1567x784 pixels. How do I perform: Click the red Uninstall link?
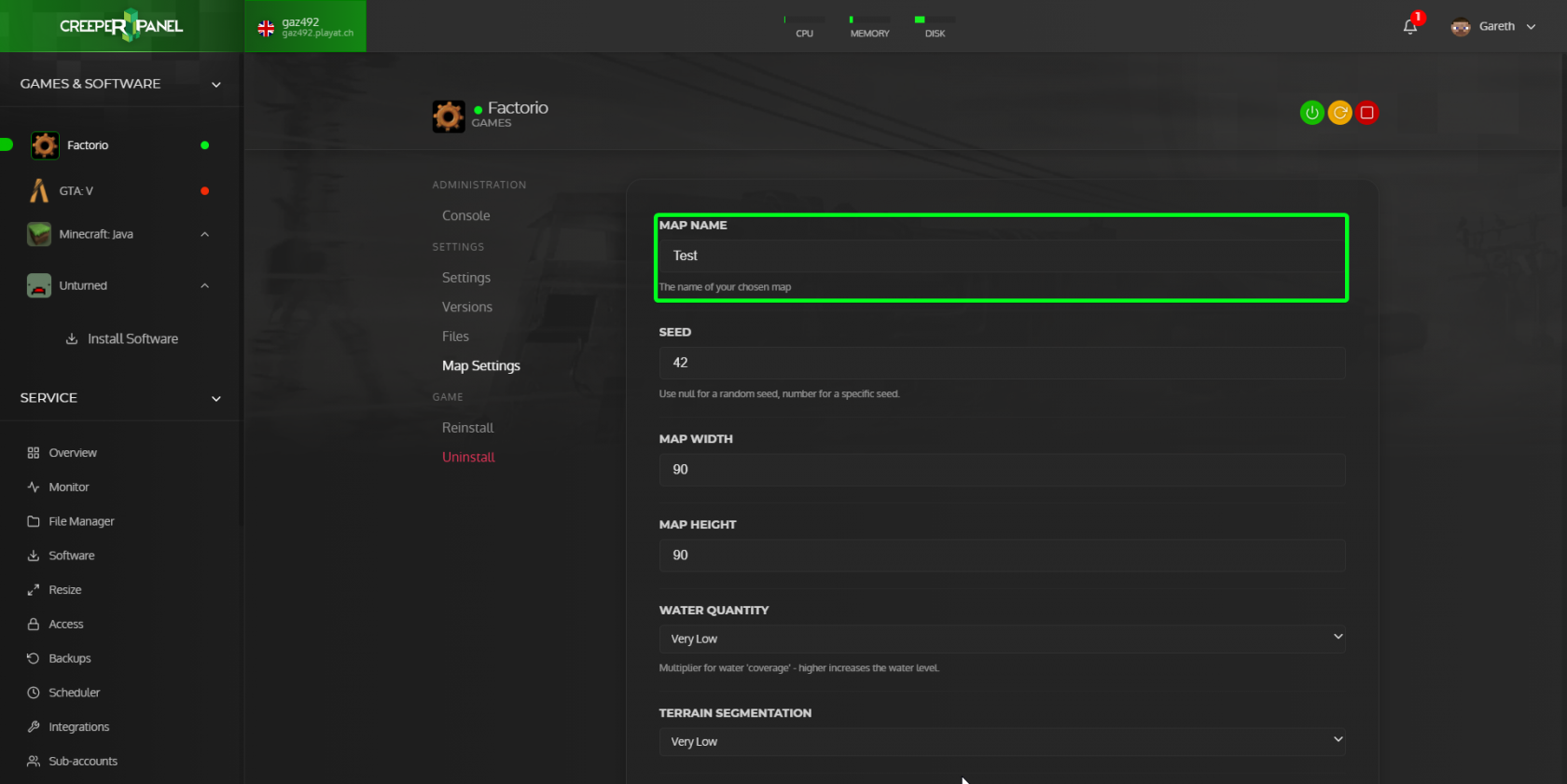click(468, 457)
